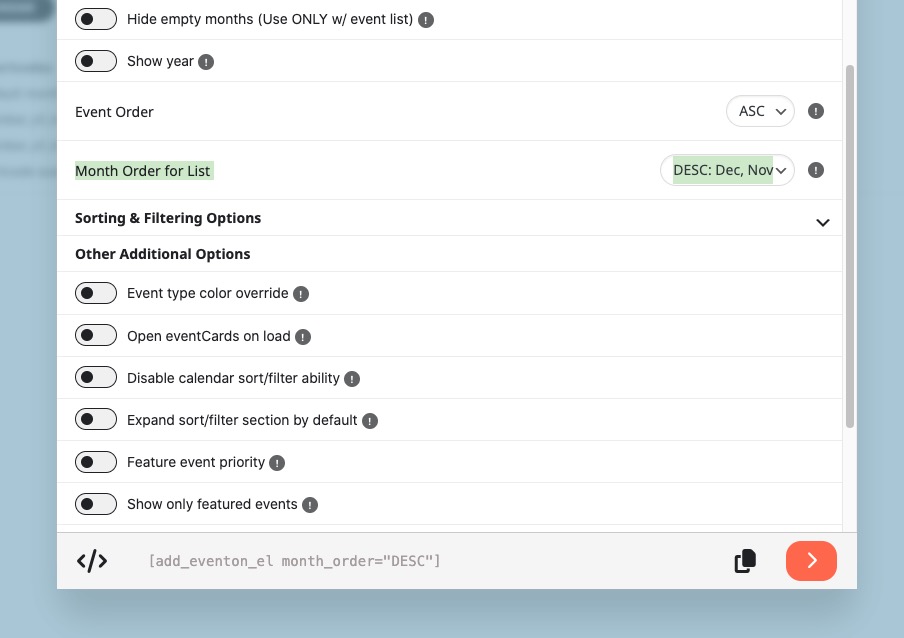Click the shortcode code brackets icon

click(x=92, y=561)
